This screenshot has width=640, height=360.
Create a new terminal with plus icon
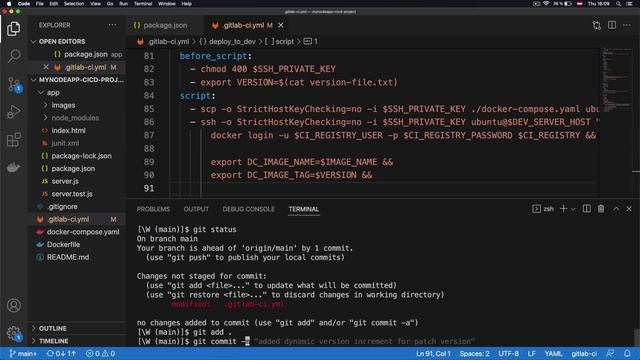tap(563, 209)
